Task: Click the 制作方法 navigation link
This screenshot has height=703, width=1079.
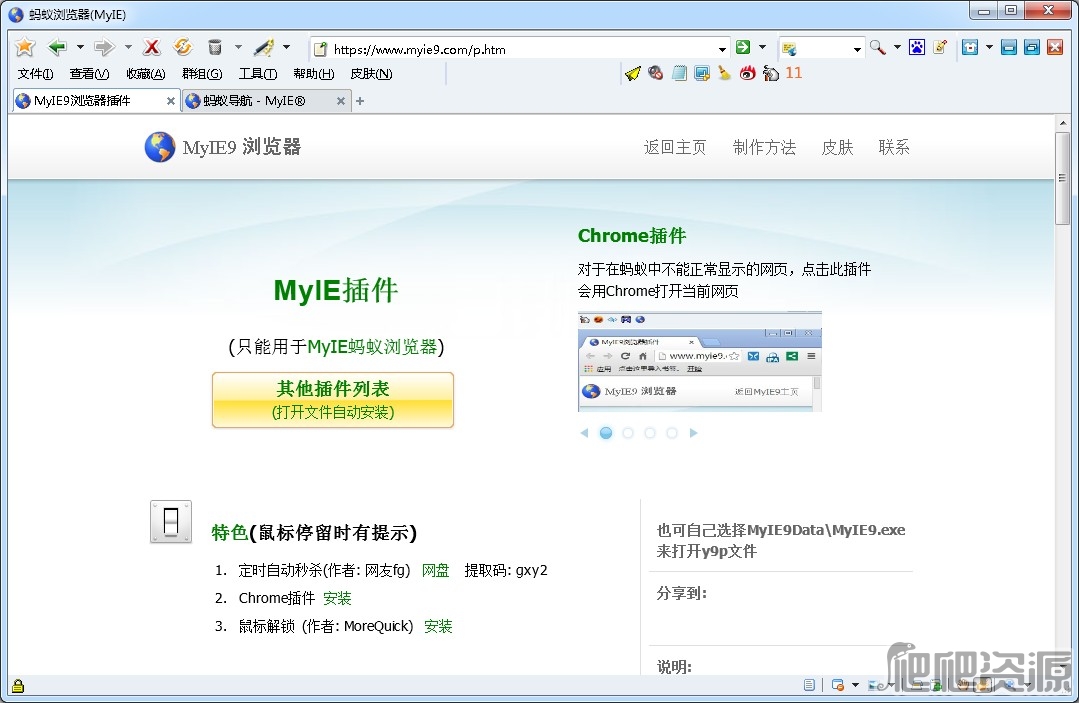Action: (765, 147)
